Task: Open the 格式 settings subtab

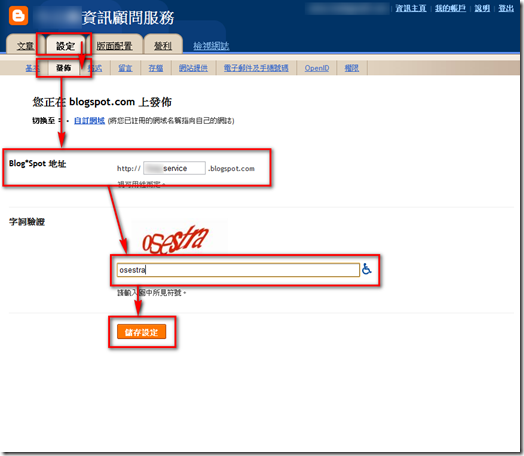Action: click(95, 68)
